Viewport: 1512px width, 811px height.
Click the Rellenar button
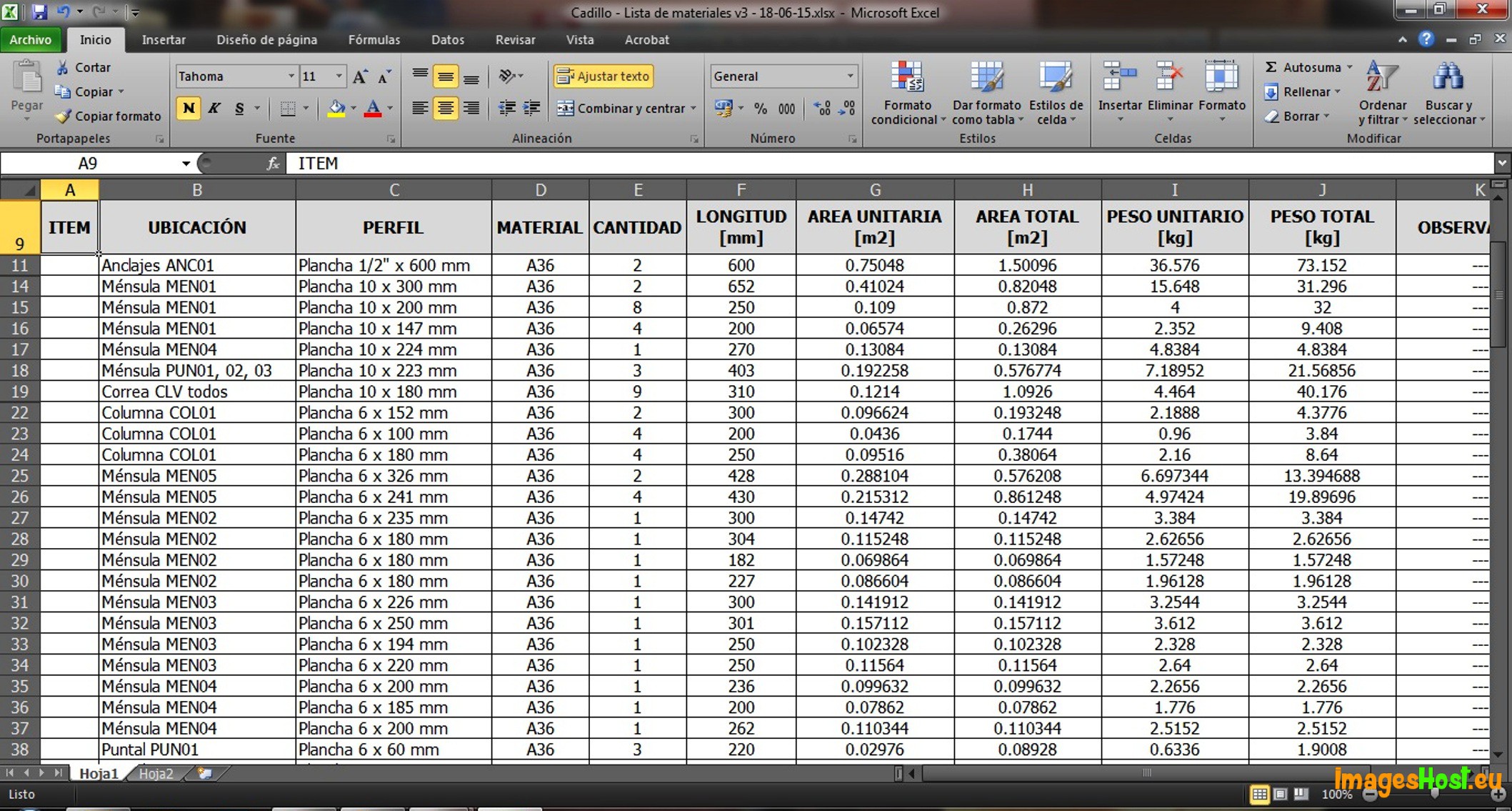(x=1297, y=91)
